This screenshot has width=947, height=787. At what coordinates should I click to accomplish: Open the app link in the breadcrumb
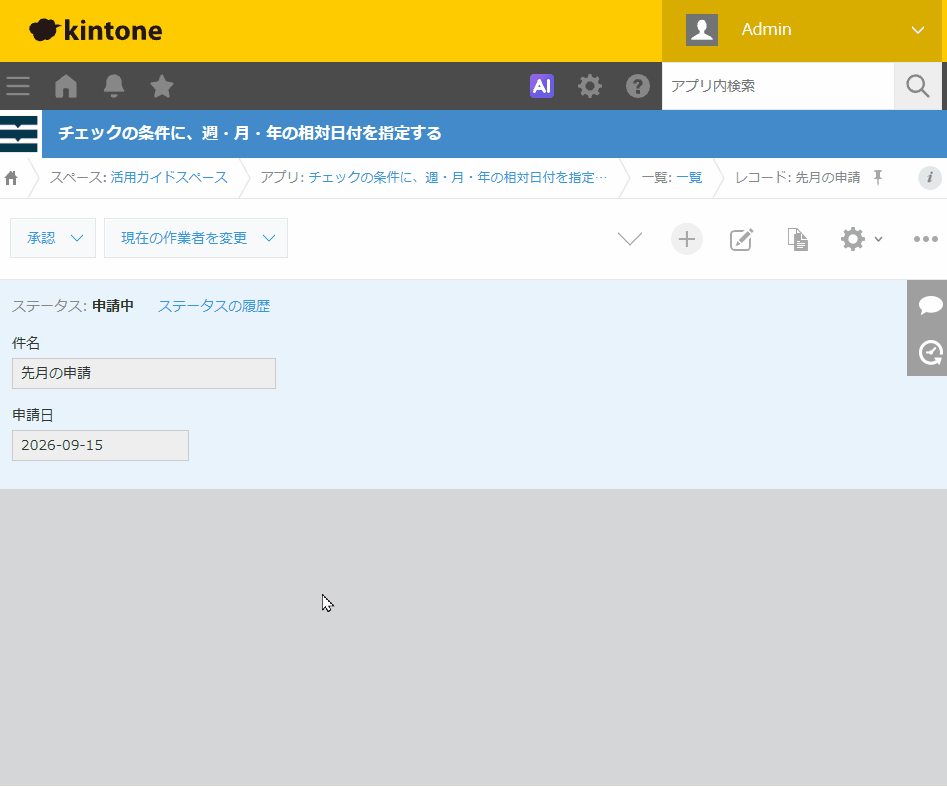pos(458,178)
